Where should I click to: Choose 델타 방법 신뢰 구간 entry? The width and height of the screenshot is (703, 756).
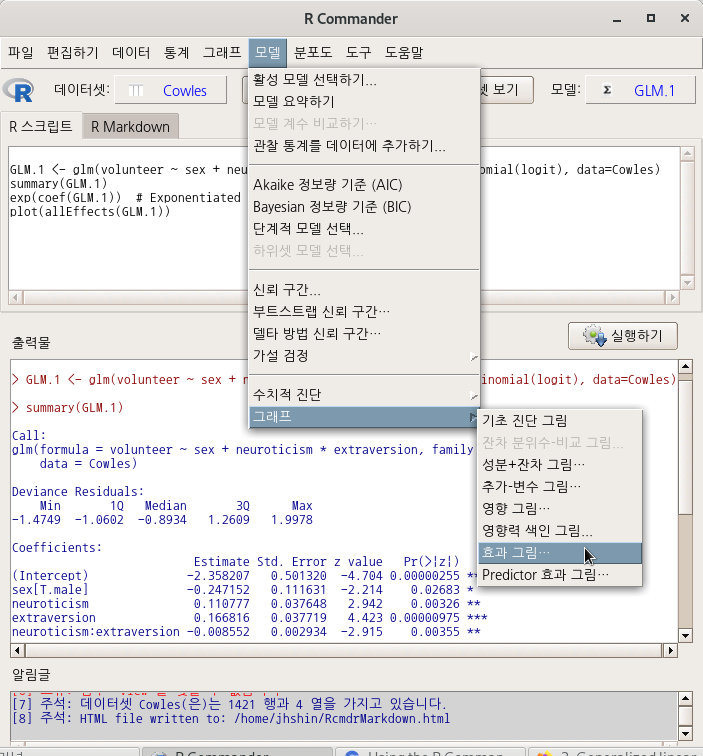(364, 334)
